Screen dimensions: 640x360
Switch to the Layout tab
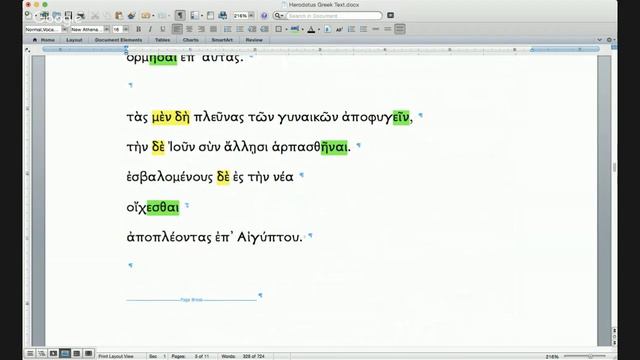(x=74, y=40)
